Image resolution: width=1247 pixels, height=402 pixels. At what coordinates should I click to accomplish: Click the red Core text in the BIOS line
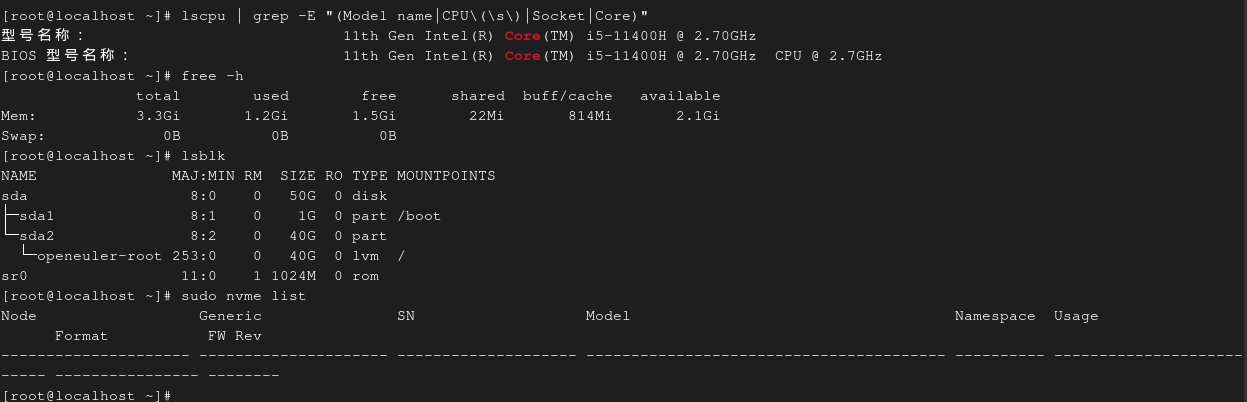click(x=522, y=56)
